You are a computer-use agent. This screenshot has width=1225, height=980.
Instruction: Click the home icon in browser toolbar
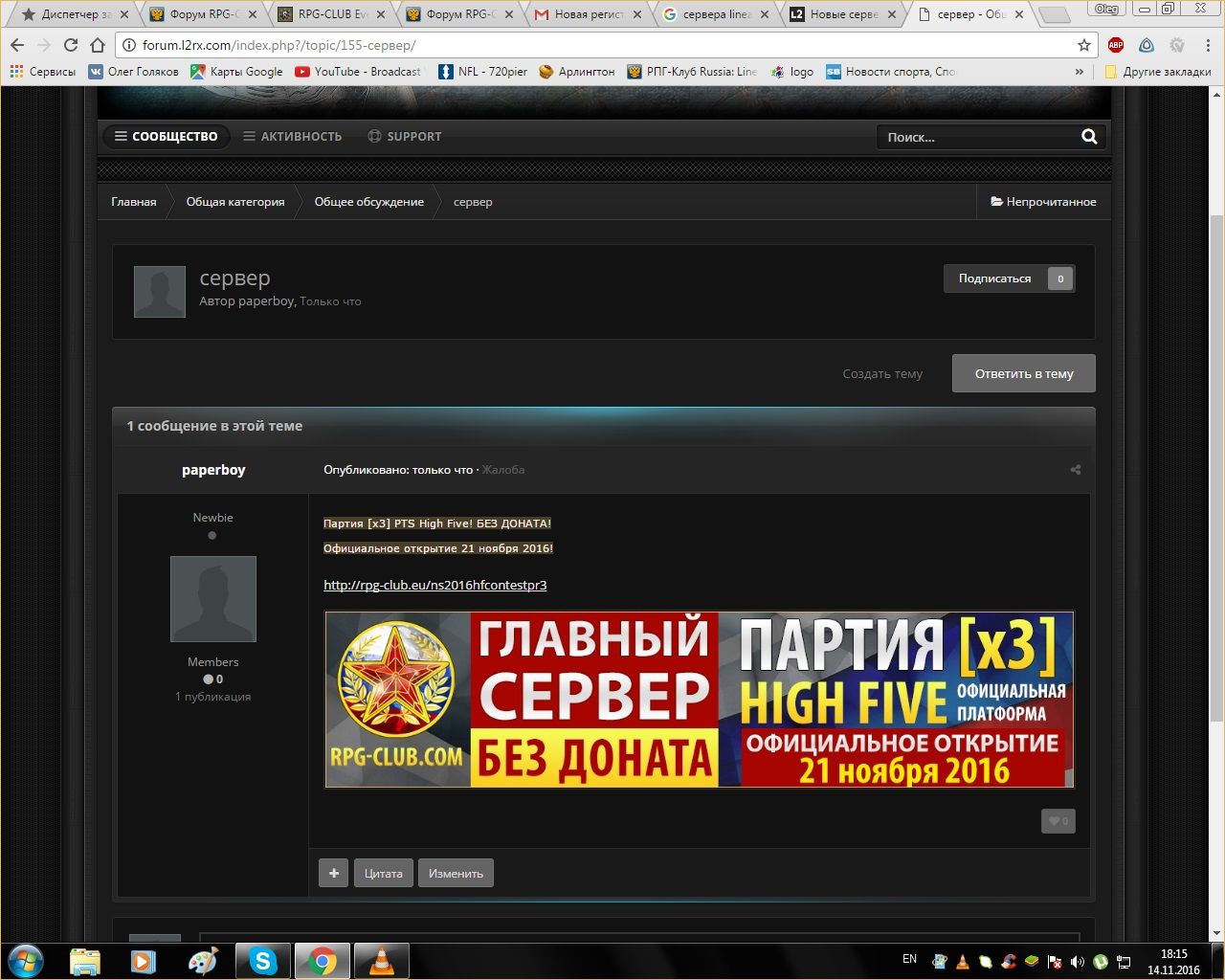pyautogui.click(x=98, y=45)
